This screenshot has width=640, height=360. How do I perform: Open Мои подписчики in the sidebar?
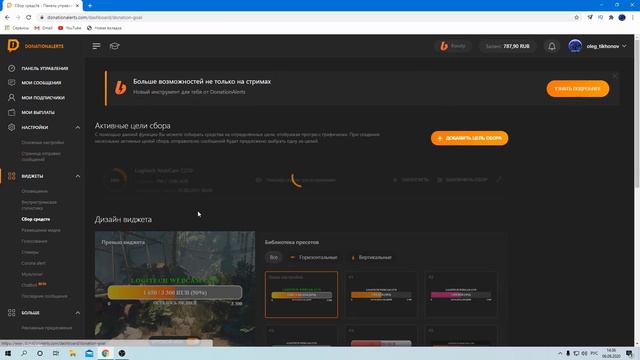click(x=42, y=98)
